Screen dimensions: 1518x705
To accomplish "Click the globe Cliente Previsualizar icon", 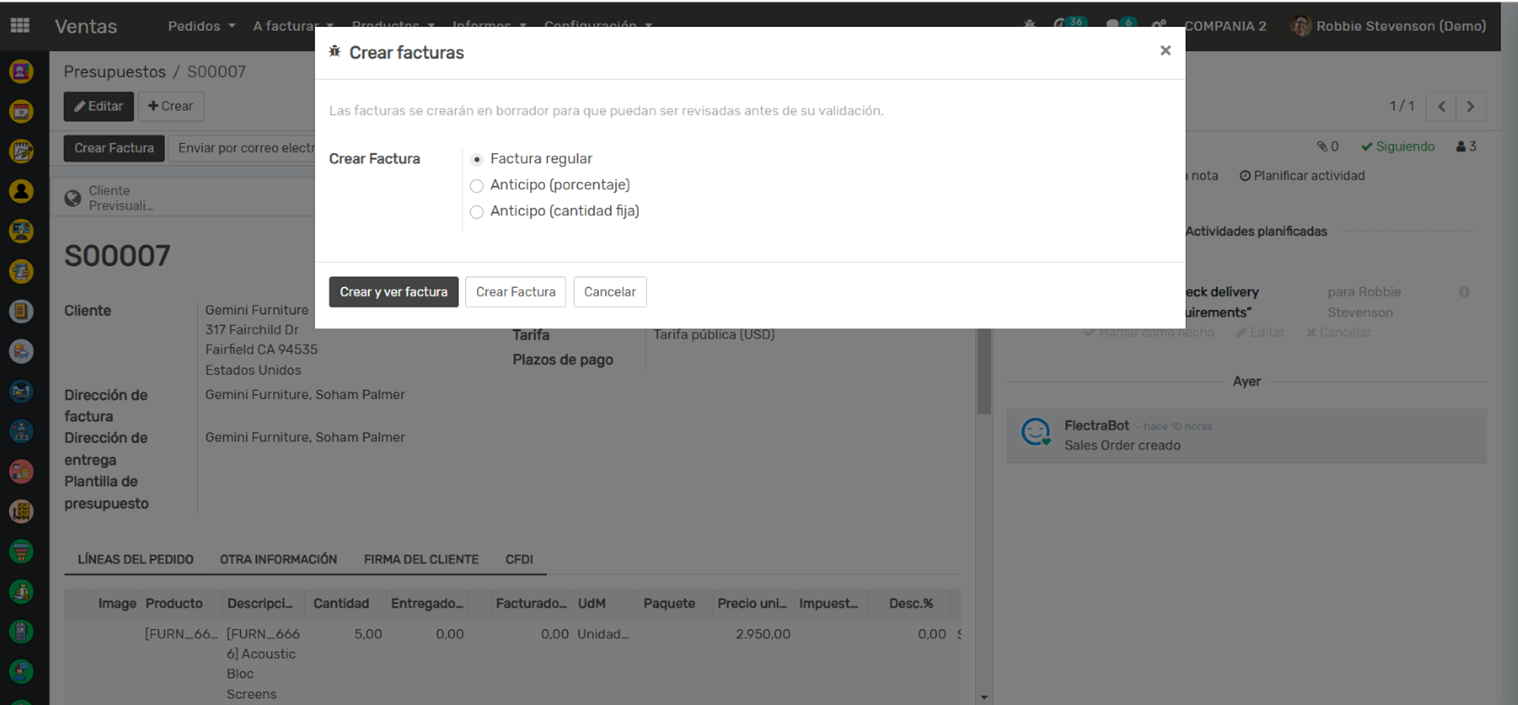I will (73, 198).
